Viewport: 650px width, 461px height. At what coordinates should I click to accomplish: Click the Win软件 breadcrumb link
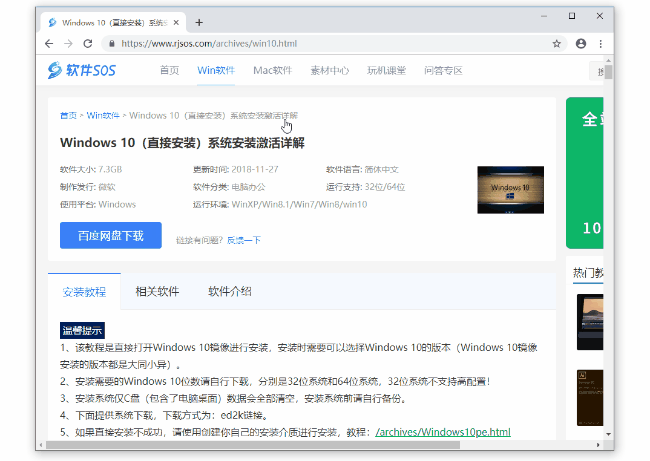103,115
